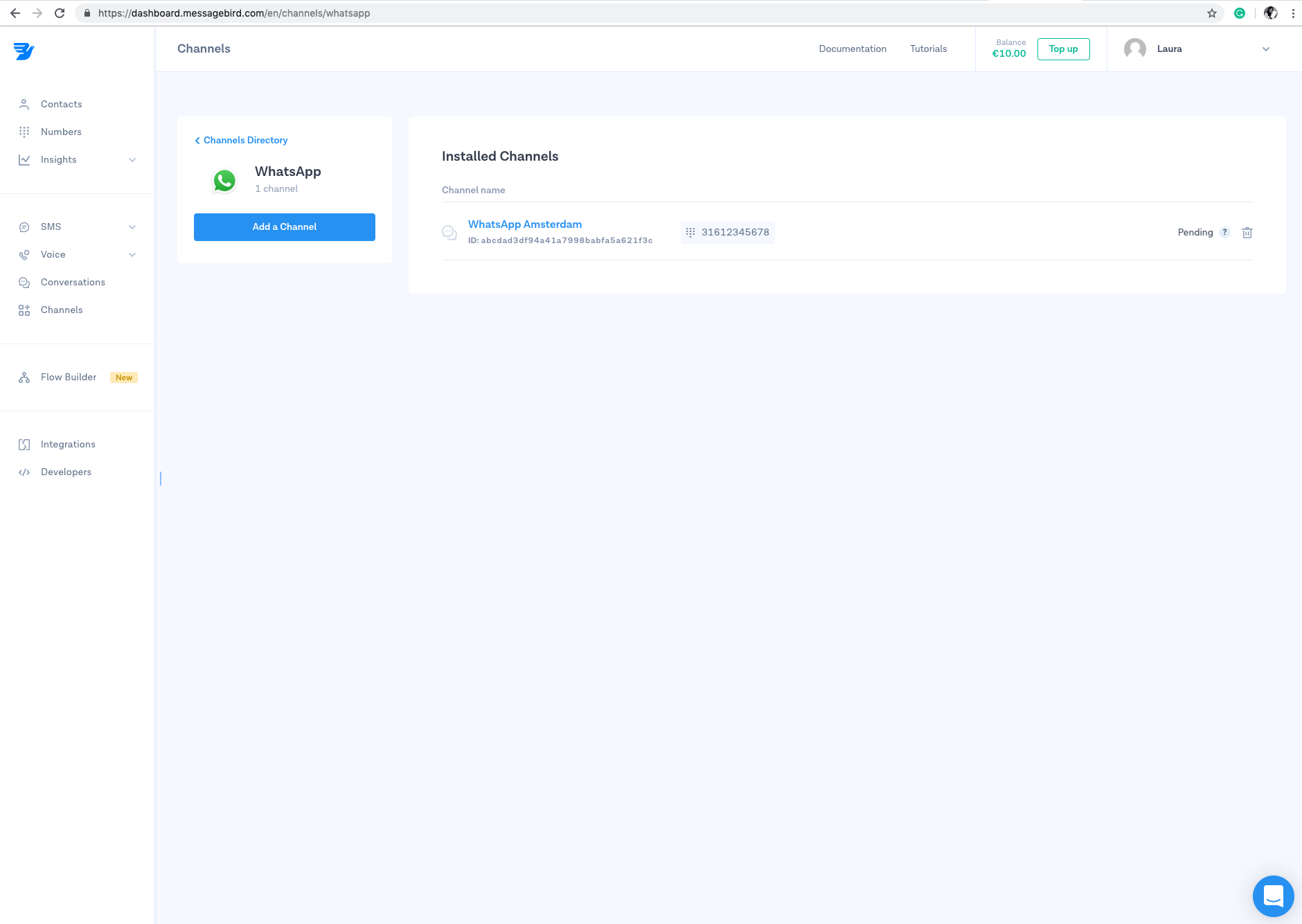Open the live chat support bubble
Viewport: 1302px width, 924px height.
pyautogui.click(x=1273, y=896)
